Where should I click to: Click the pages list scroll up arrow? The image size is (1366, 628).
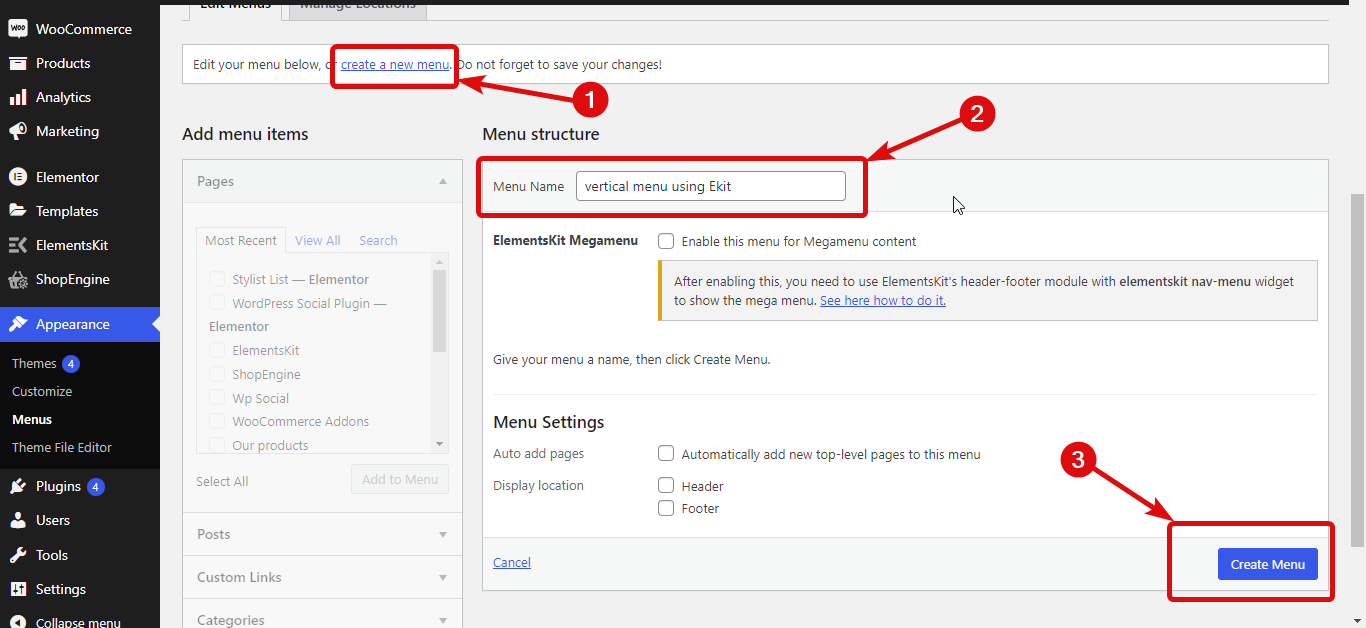(439, 262)
